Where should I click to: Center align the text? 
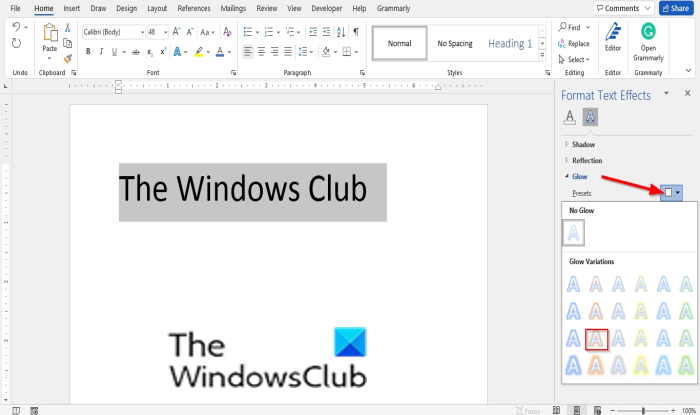261,52
